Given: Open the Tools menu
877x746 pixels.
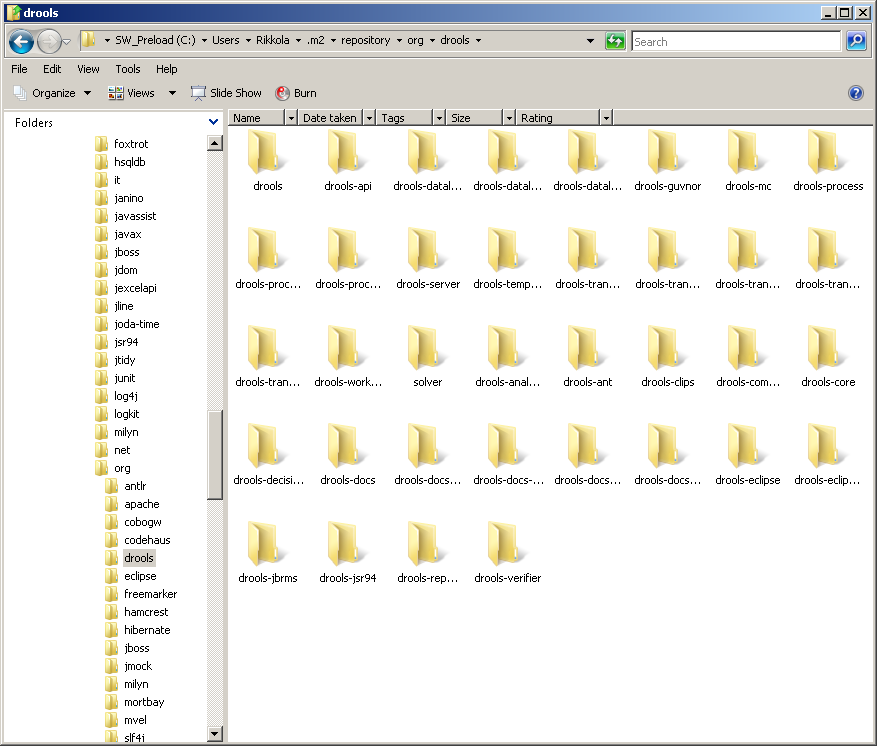Looking at the screenshot, I should pos(128,69).
